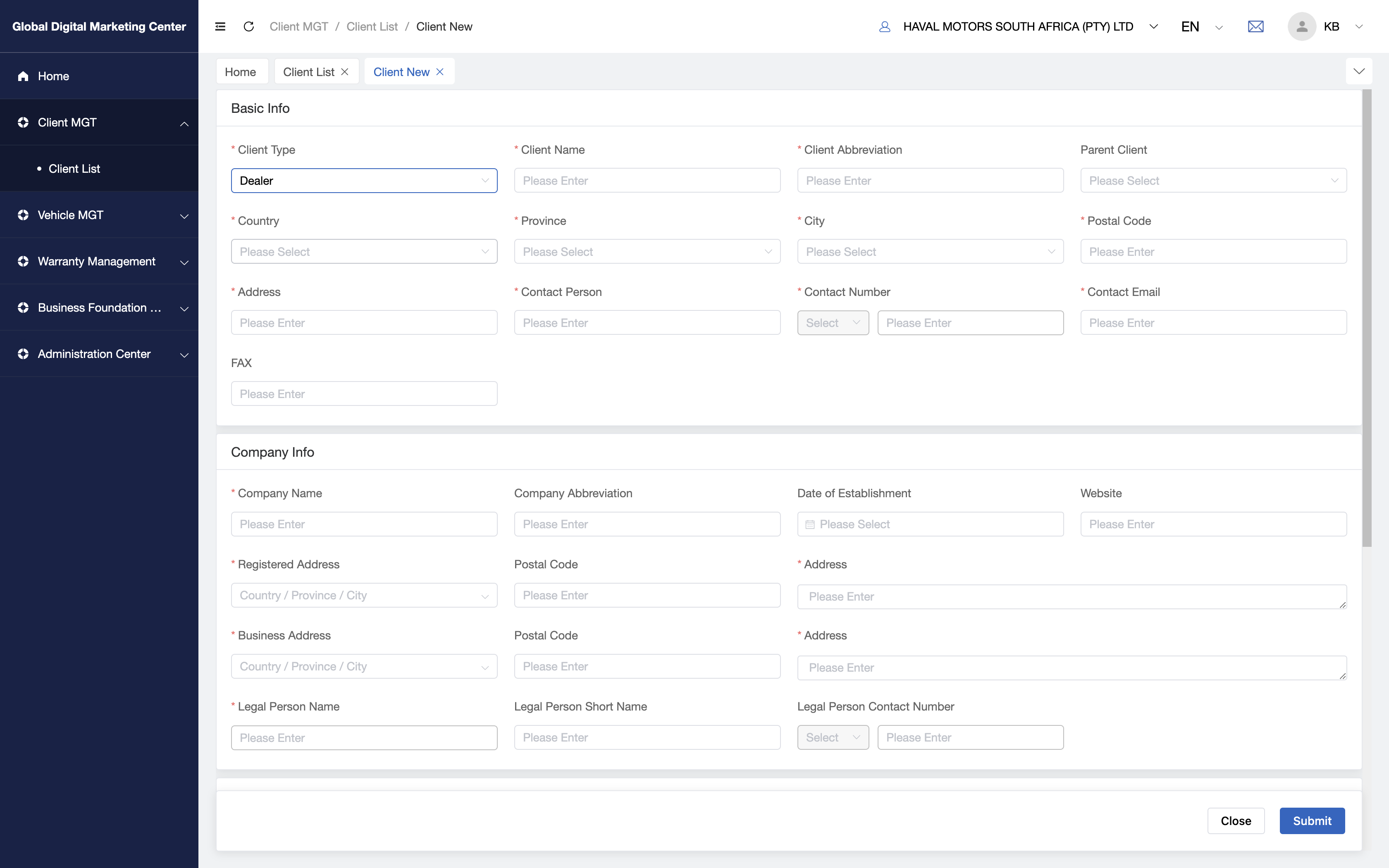Click Client List breadcrumb link
Screen dimensions: 1389x868
click(372, 26)
